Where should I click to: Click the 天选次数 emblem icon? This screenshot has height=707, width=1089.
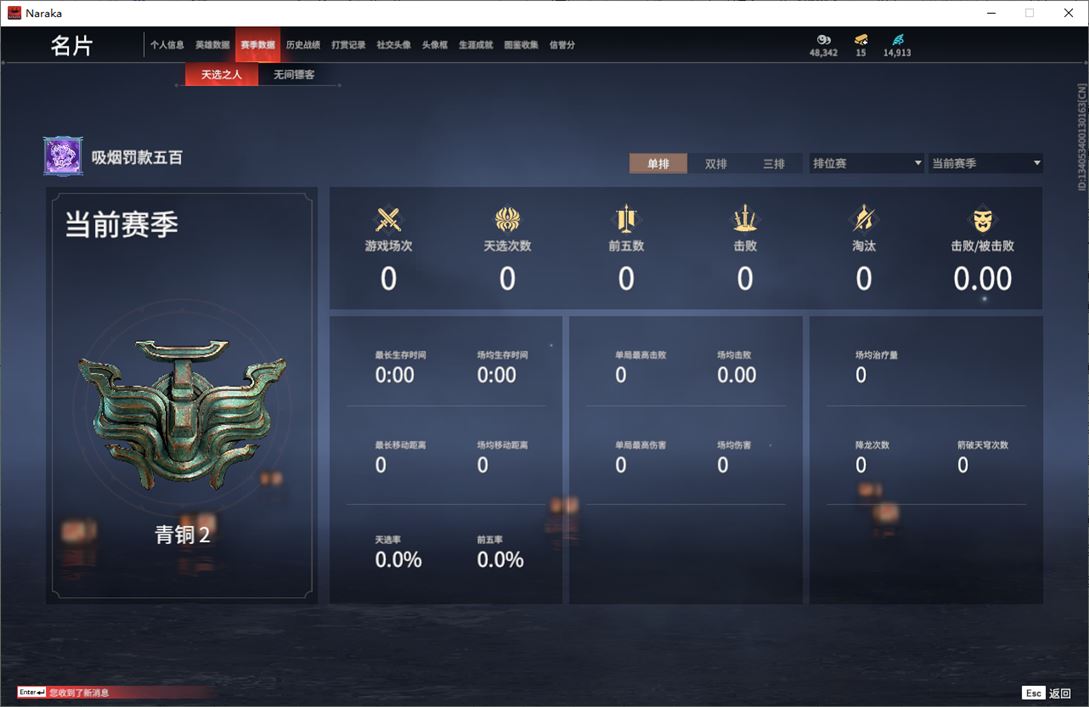[507, 219]
